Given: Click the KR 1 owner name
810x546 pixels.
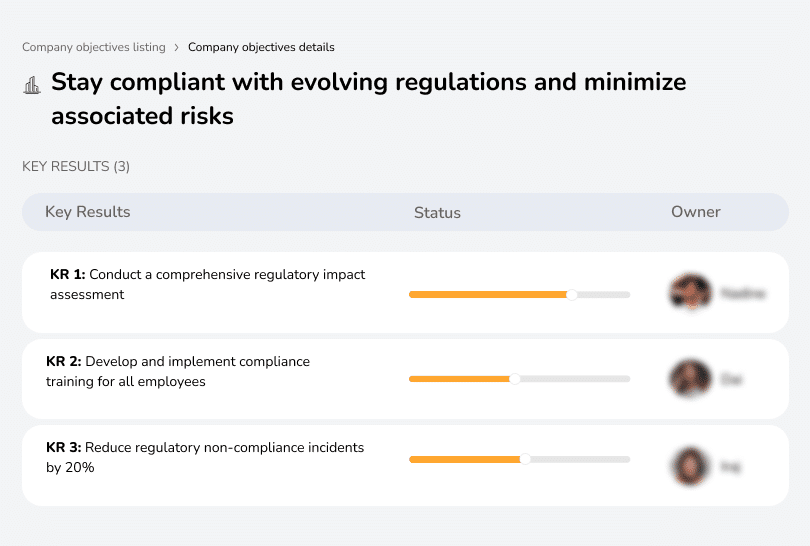Looking at the screenshot, I should [742, 293].
